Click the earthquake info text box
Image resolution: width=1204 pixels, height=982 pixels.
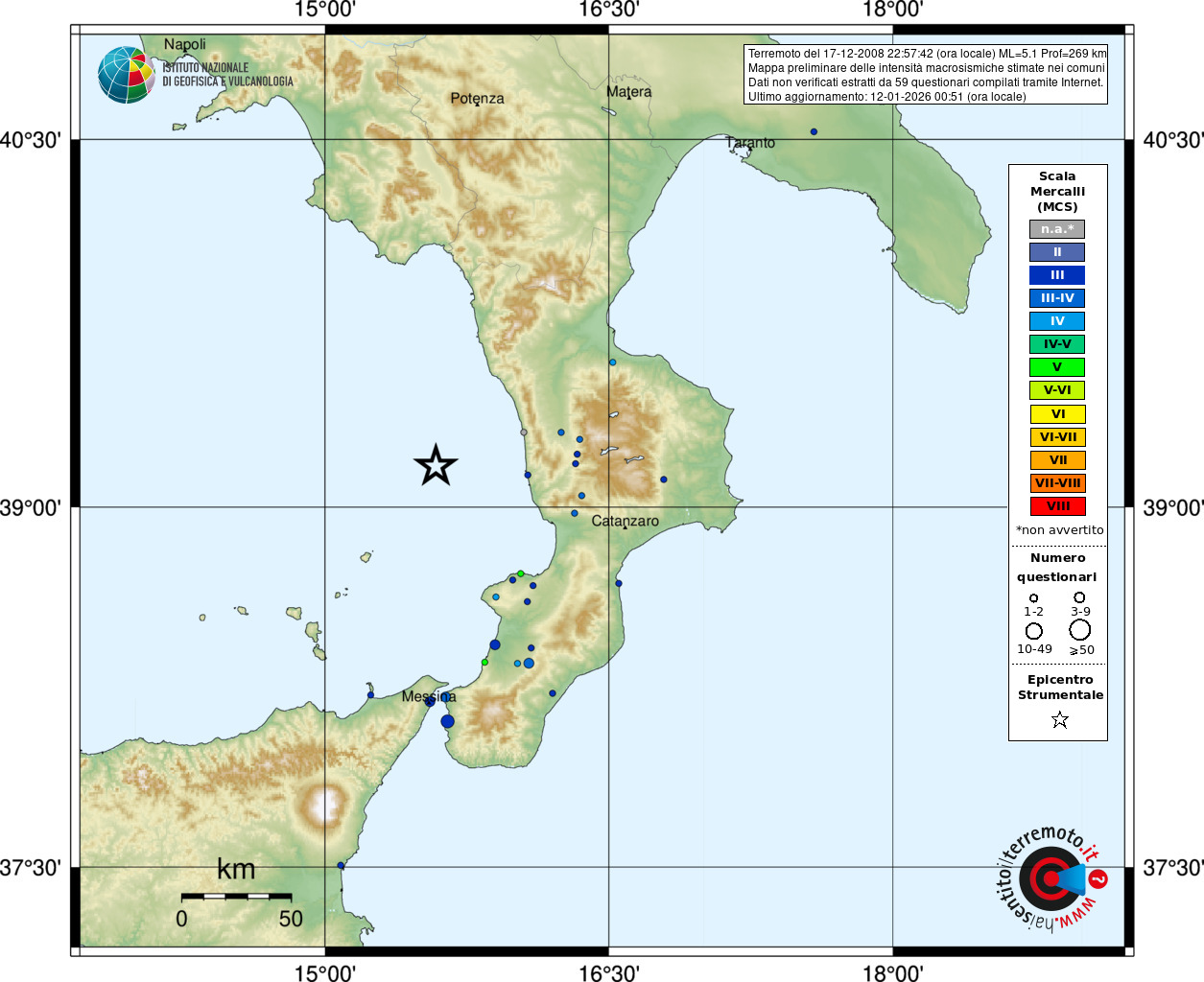[x=926, y=75]
